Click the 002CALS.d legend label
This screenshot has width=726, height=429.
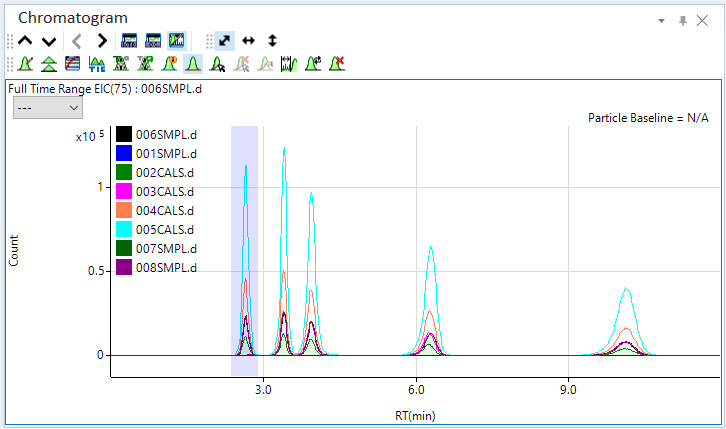point(165,173)
